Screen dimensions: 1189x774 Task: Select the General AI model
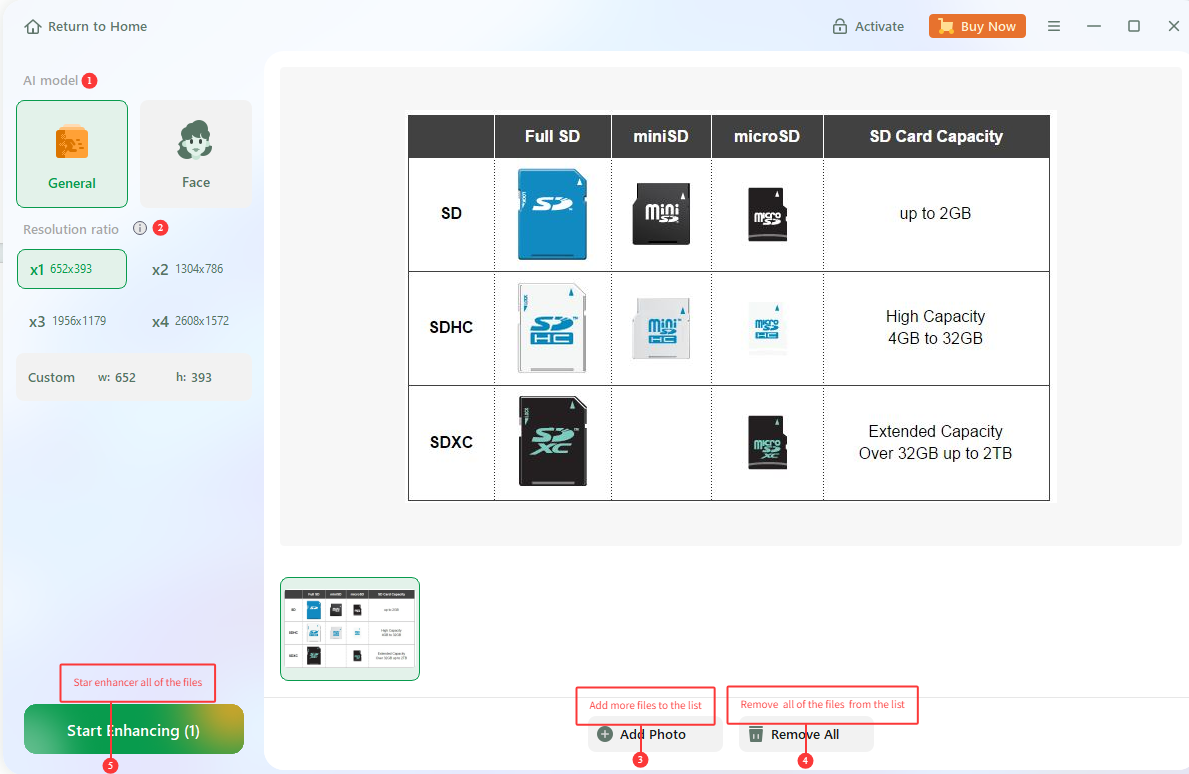point(72,154)
